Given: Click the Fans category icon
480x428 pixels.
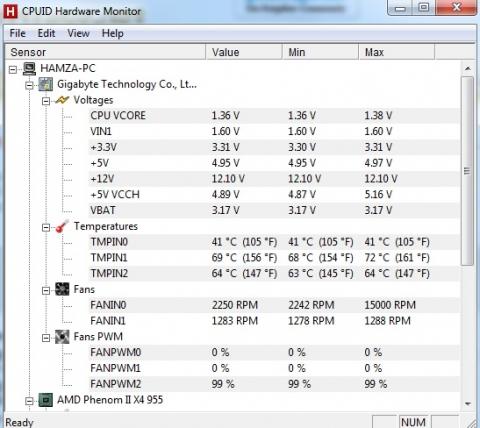Looking at the screenshot, I should tap(62, 289).
